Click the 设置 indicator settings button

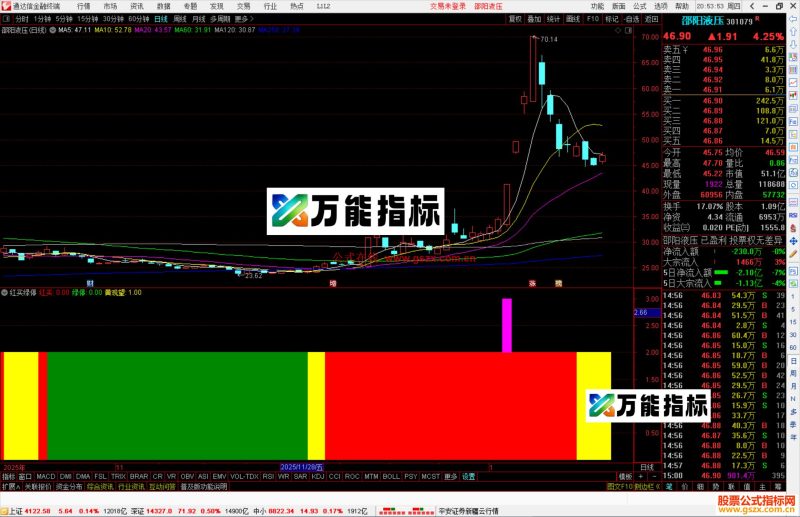click(x=468, y=476)
